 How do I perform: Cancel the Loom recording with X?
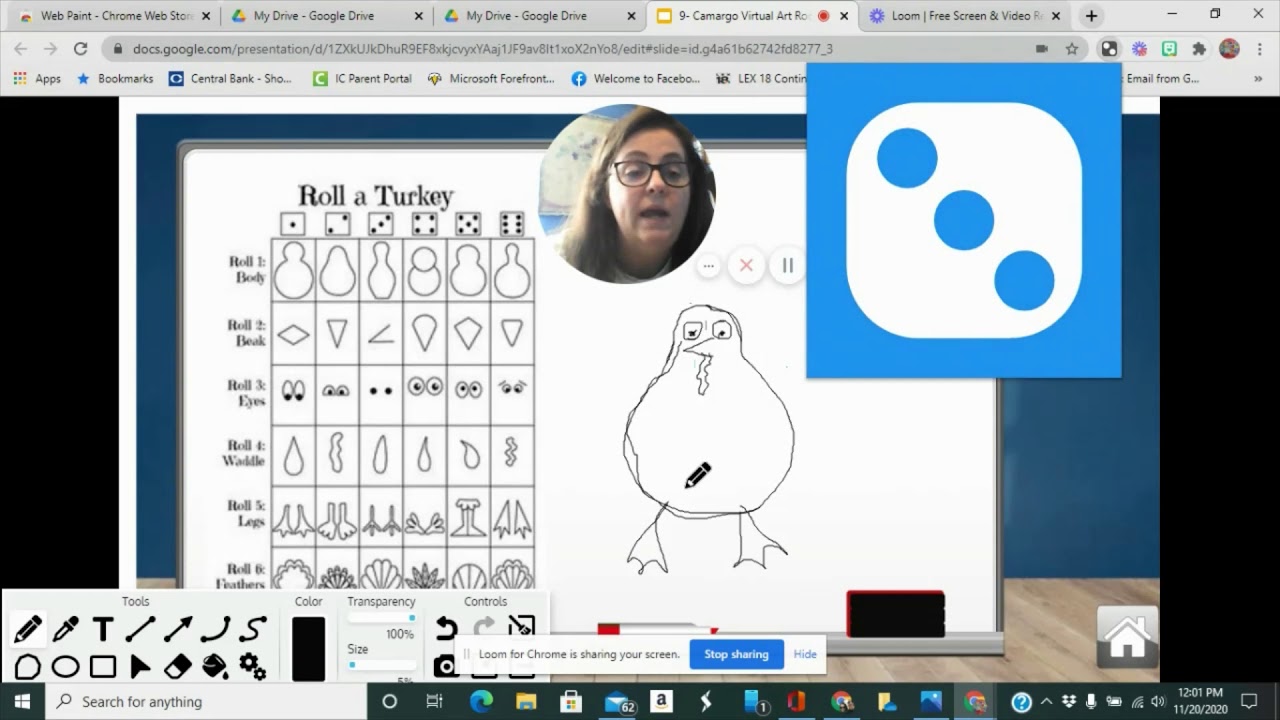coord(746,265)
